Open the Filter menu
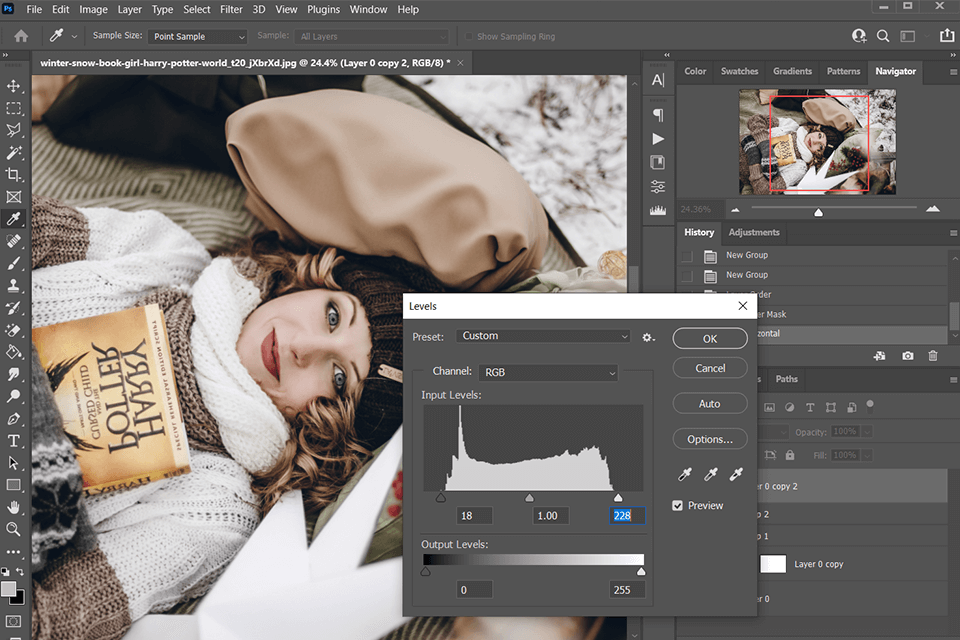960x640 pixels. (x=231, y=10)
